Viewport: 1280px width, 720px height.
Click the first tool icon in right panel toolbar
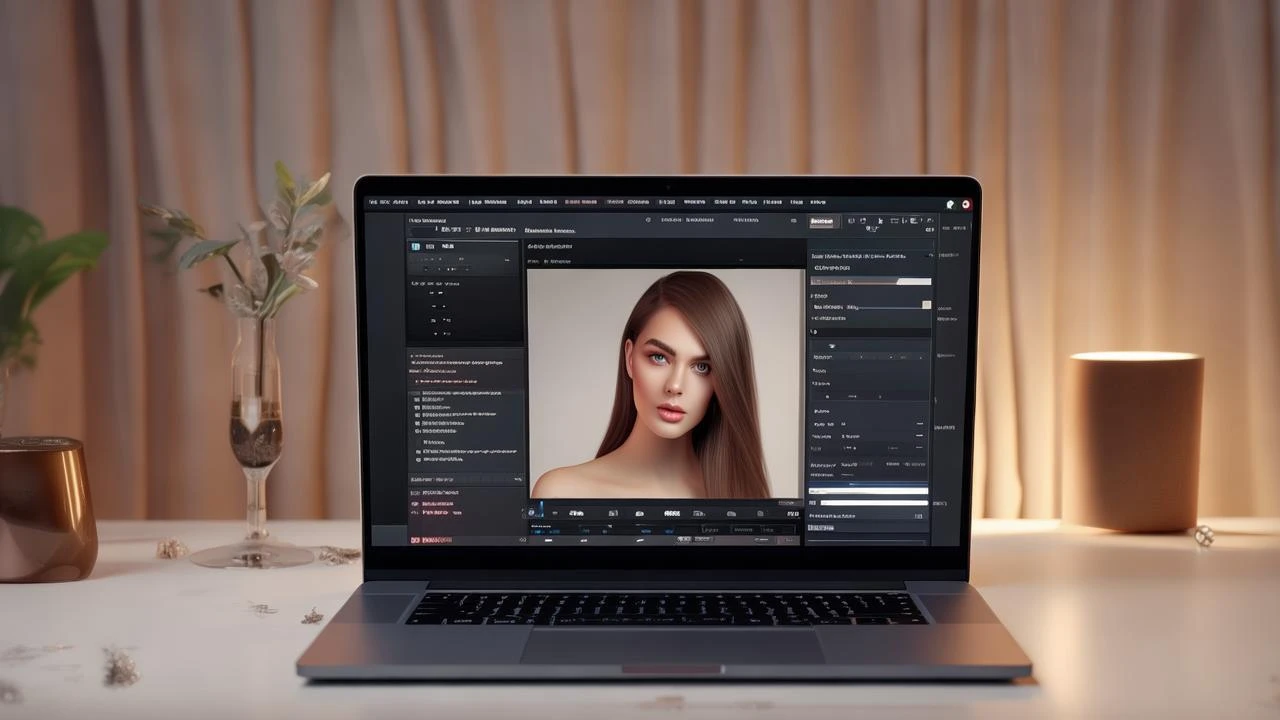tap(851, 221)
